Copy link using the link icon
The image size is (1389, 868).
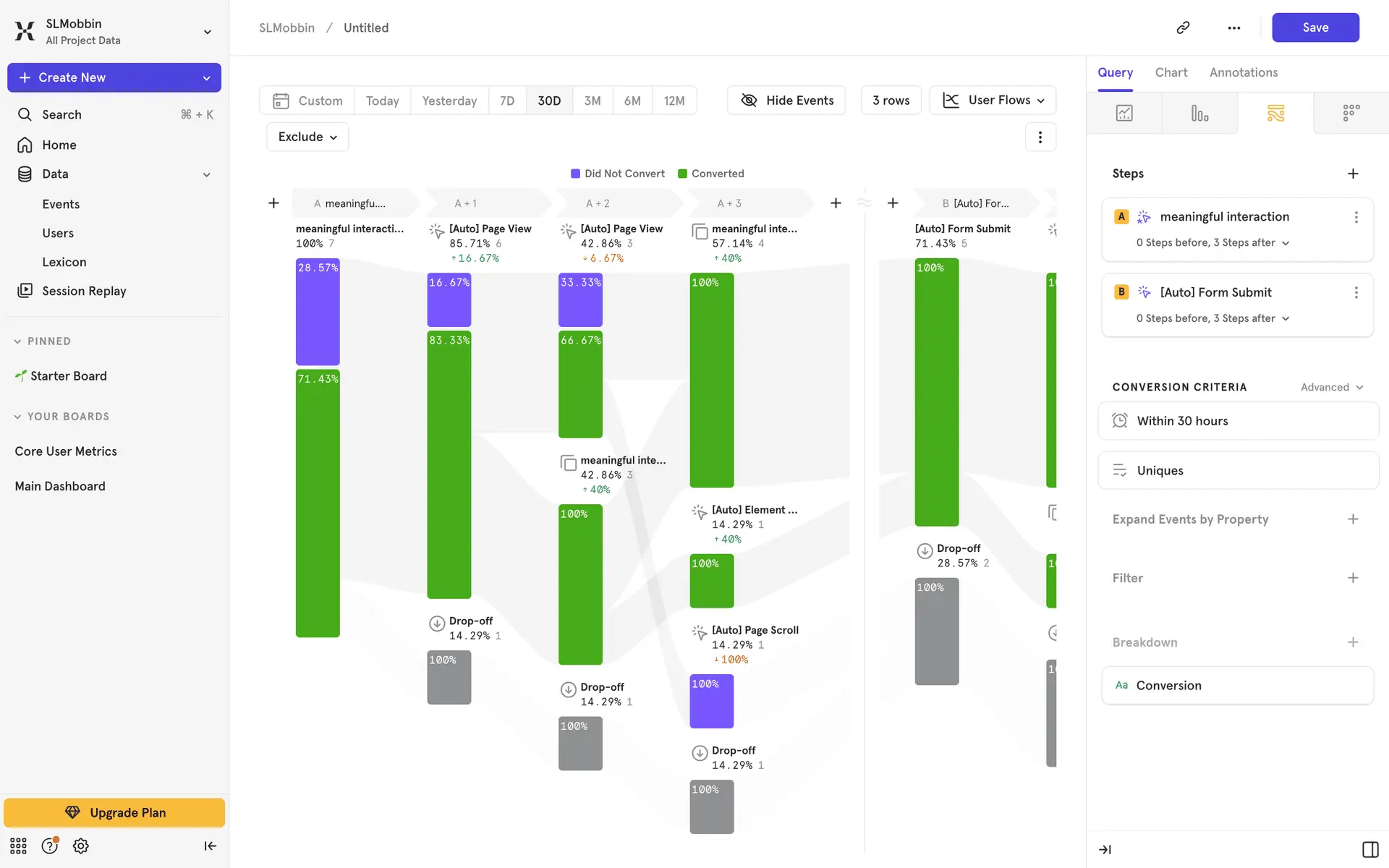(x=1183, y=27)
